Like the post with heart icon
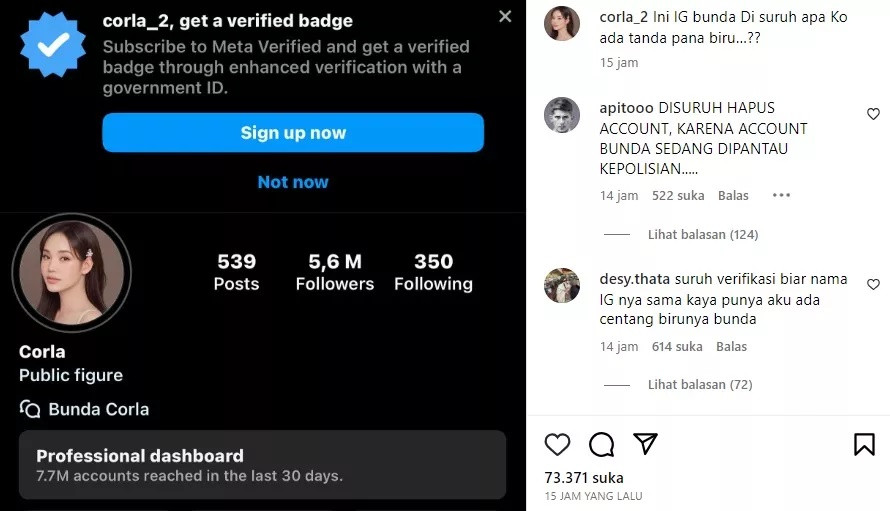This screenshot has width=890, height=511. click(x=557, y=444)
